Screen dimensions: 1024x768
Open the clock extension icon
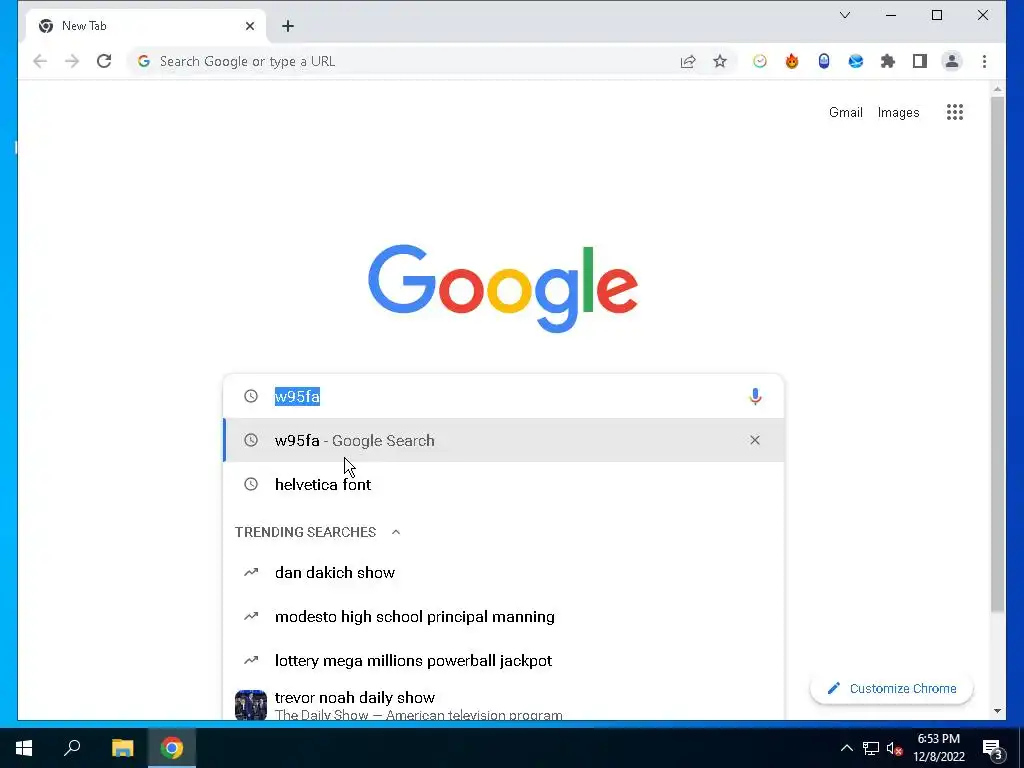(x=760, y=61)
